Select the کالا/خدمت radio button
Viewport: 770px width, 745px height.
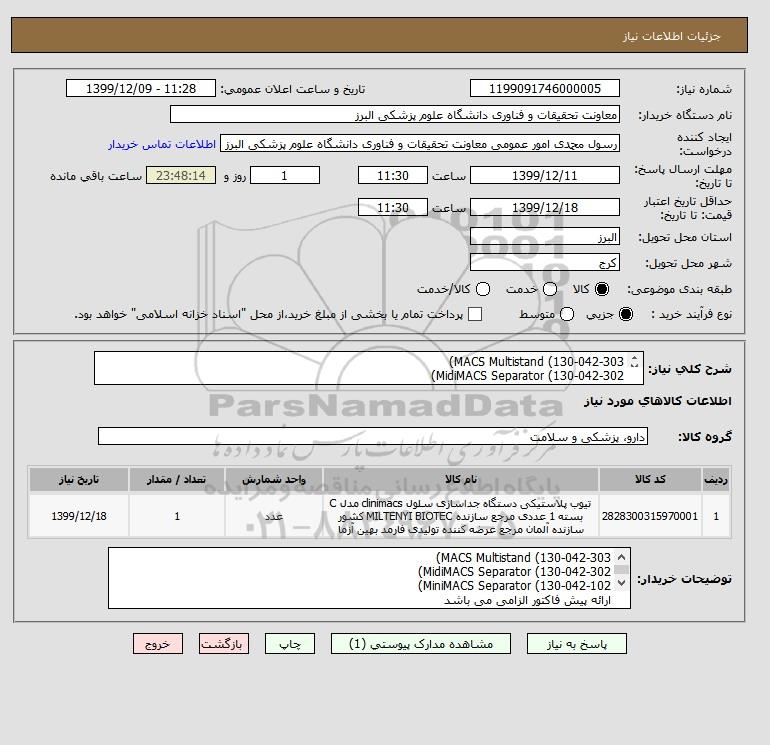(483, 289)
